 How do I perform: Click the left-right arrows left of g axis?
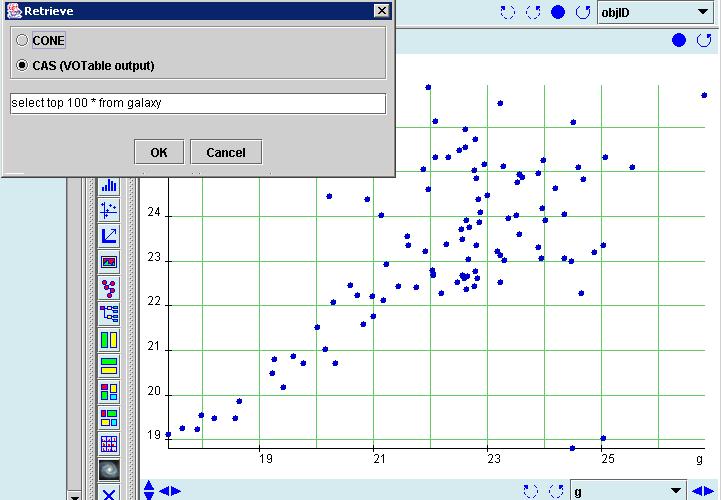(x=170, y=491)
